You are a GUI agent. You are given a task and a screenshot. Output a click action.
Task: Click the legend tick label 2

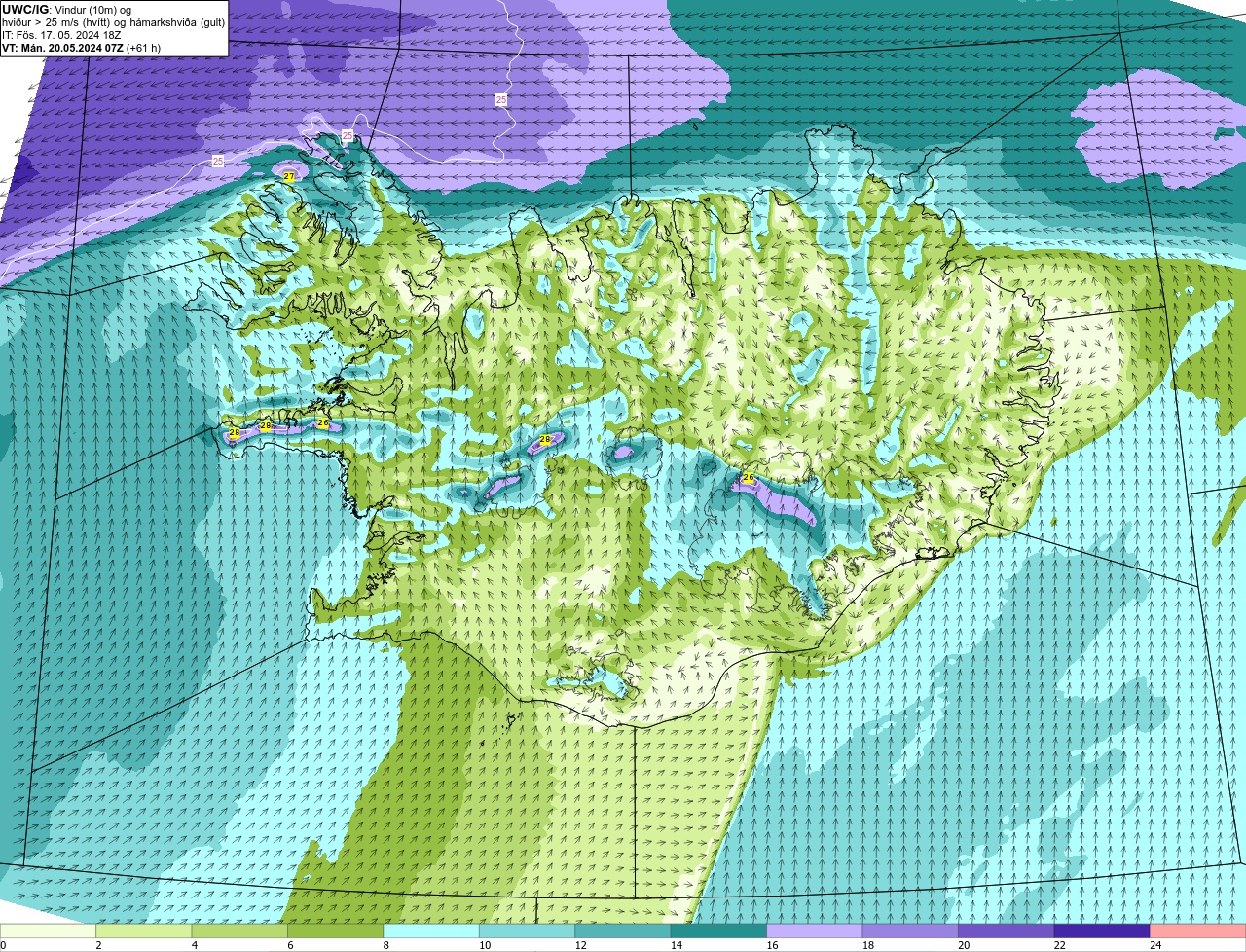(98, 945)
